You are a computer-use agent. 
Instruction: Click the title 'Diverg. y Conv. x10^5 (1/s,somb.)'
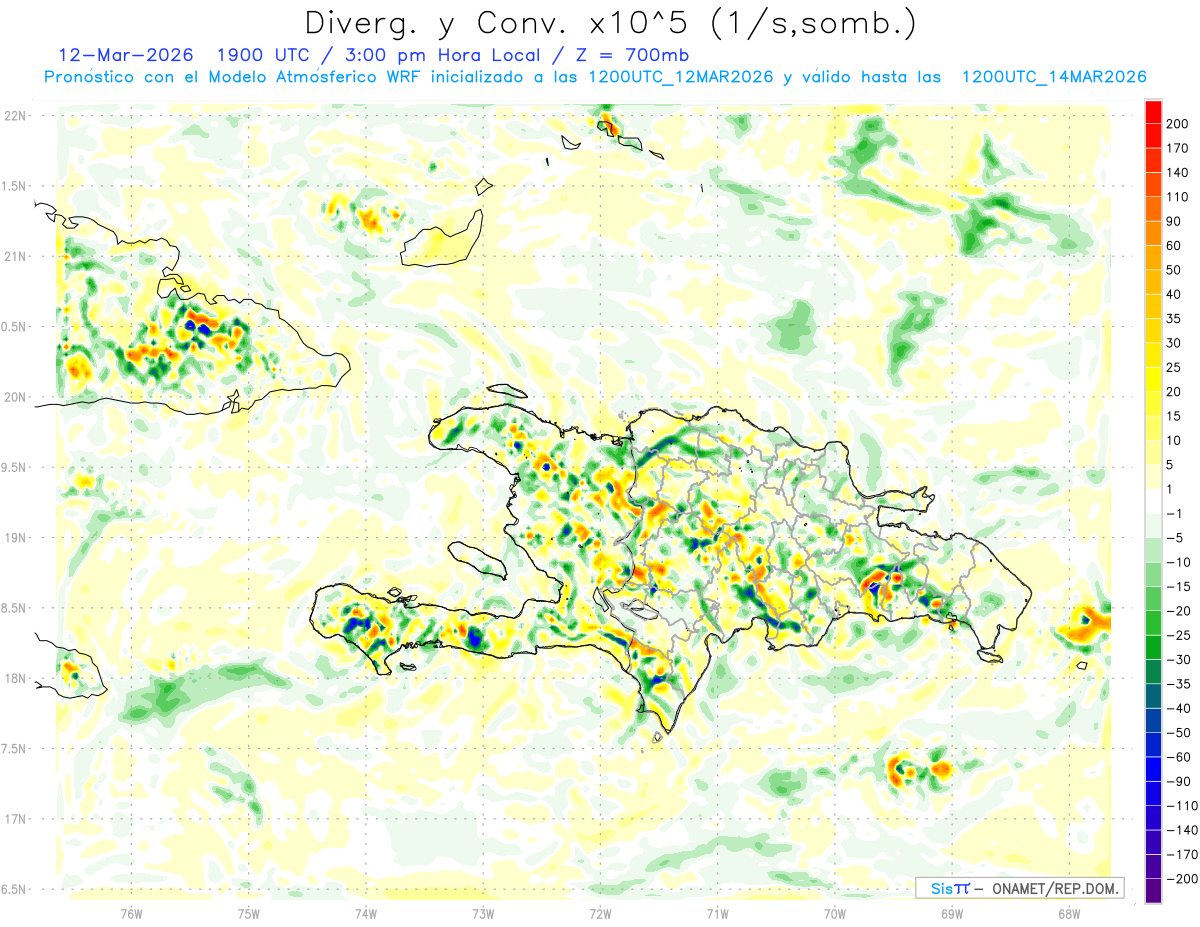(x=610, y=23)
